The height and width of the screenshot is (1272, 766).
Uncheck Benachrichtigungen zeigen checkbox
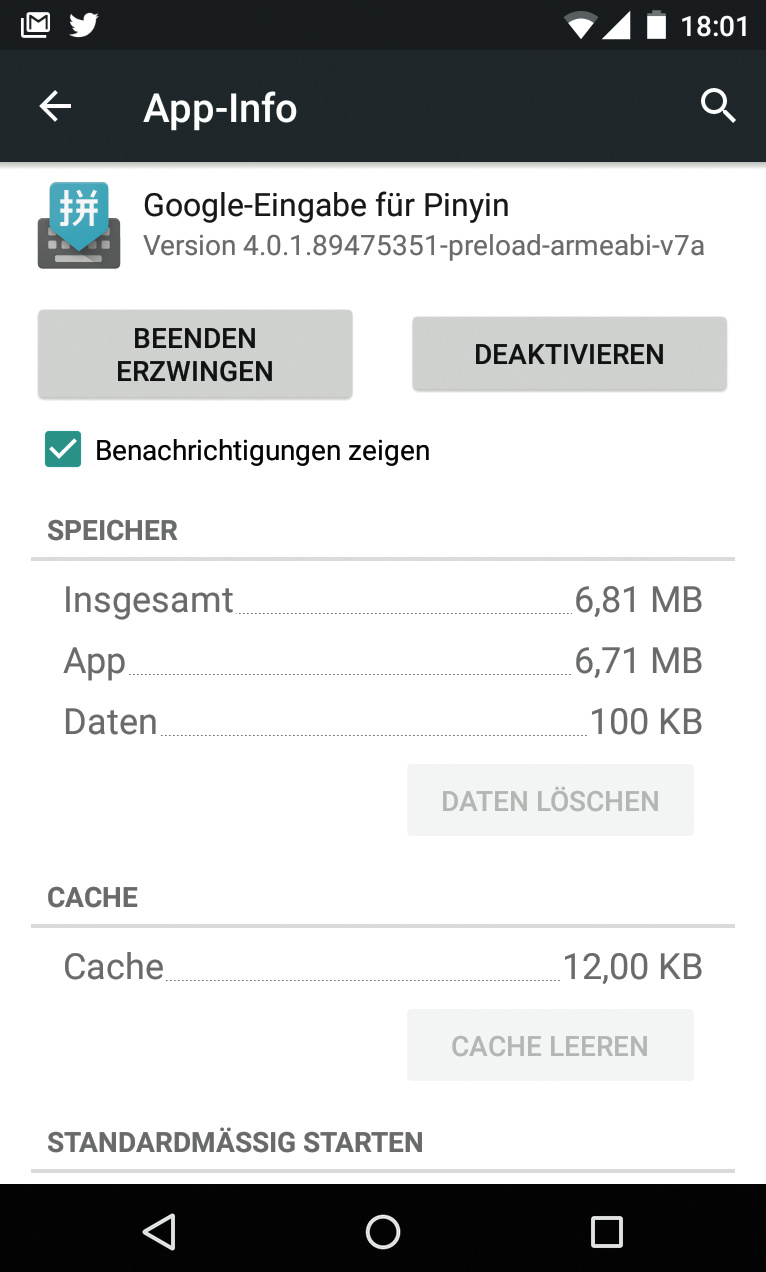(63, 450)
